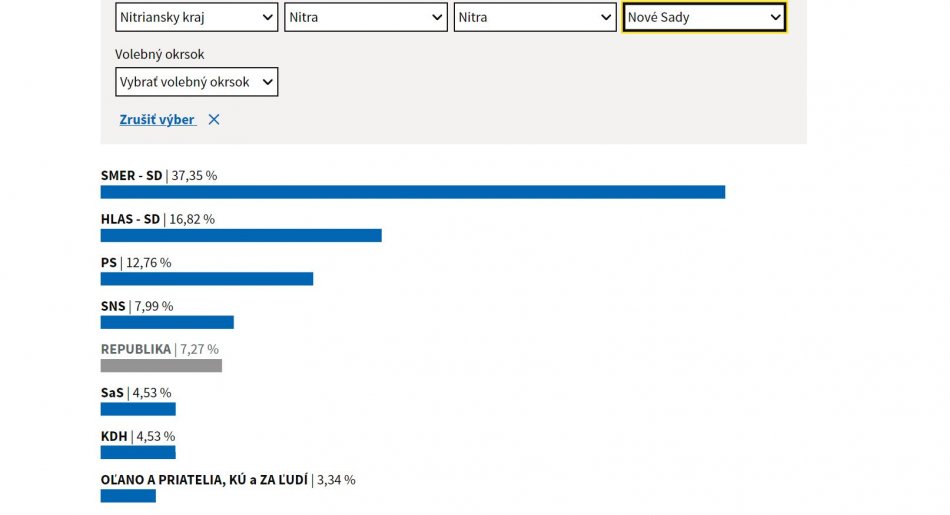Click the Zrušiť výber link

(x=157, y=120)
